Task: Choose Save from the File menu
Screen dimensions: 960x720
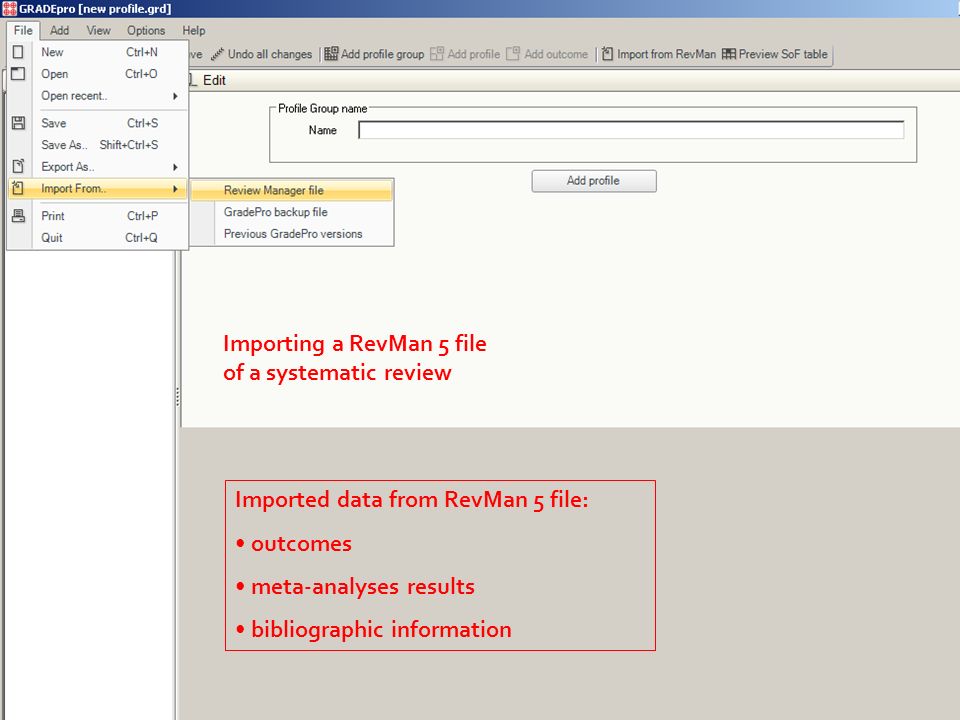Action: (98, 123)
